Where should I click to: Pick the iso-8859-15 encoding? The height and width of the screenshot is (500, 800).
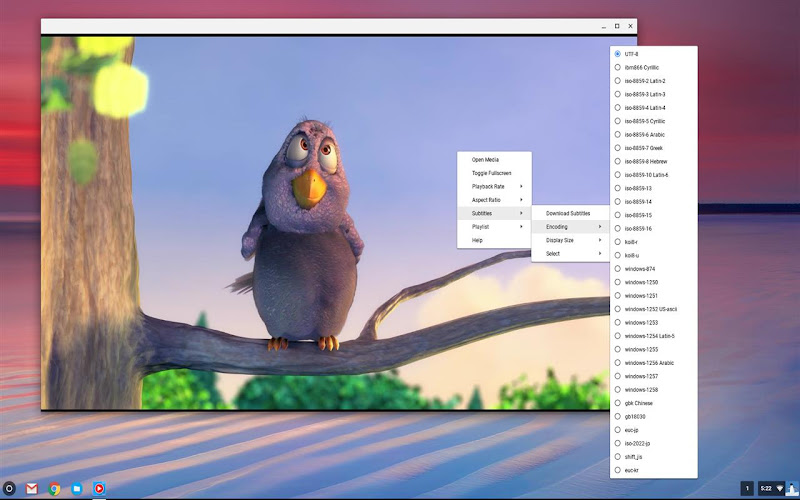pyautogui.click(x=654, y=215)
